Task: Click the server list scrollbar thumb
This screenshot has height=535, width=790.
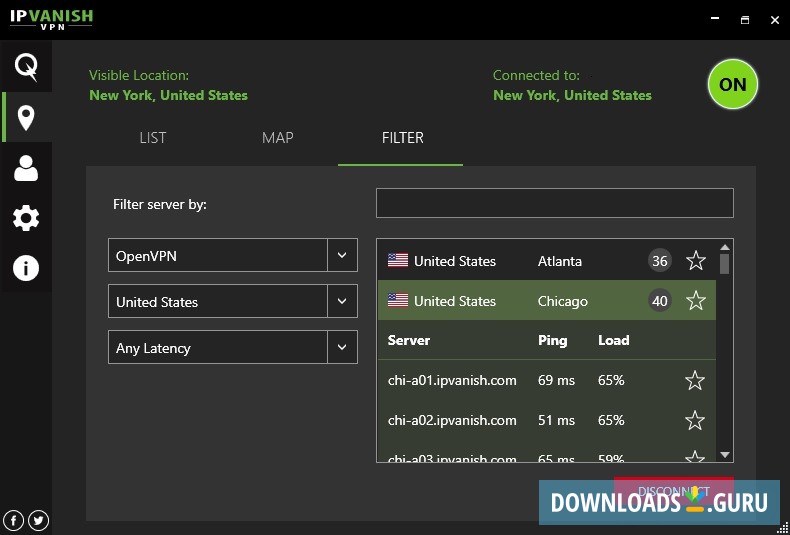Action: click(x=725, y=263)
